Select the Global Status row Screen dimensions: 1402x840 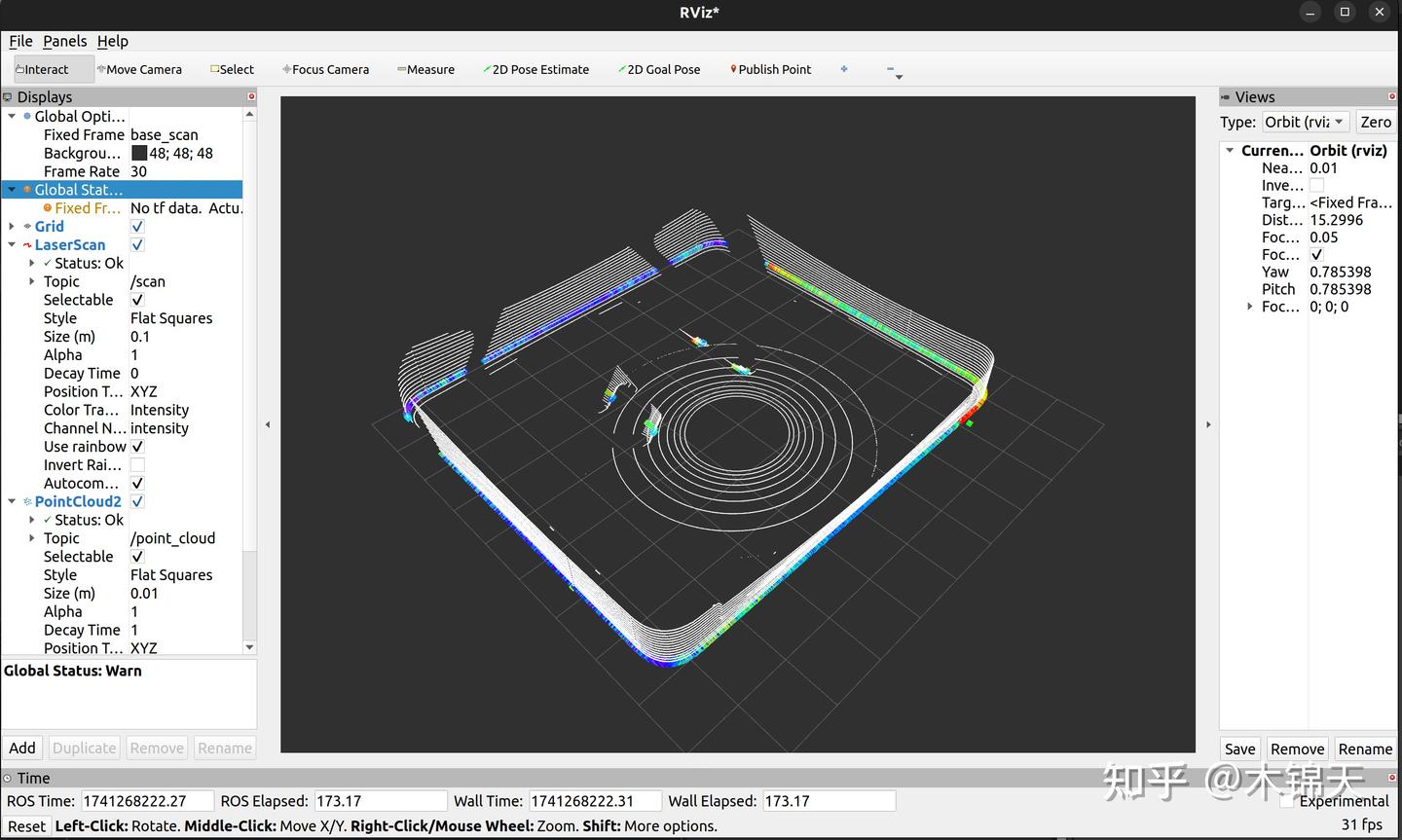pyautogui.click(x=122, y=190)
